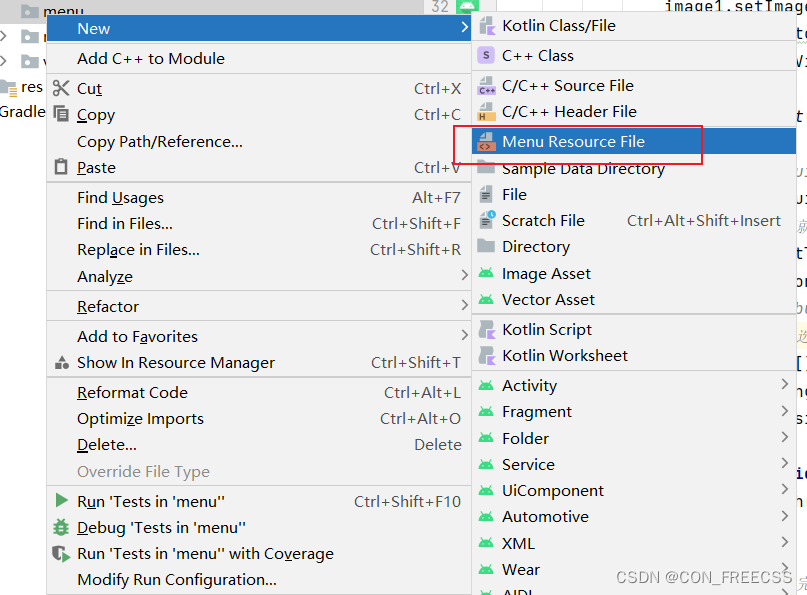Screen dimensions: 807x595
Task: Click the C/C++ Header File icon
Action: (x=486, y=112)
